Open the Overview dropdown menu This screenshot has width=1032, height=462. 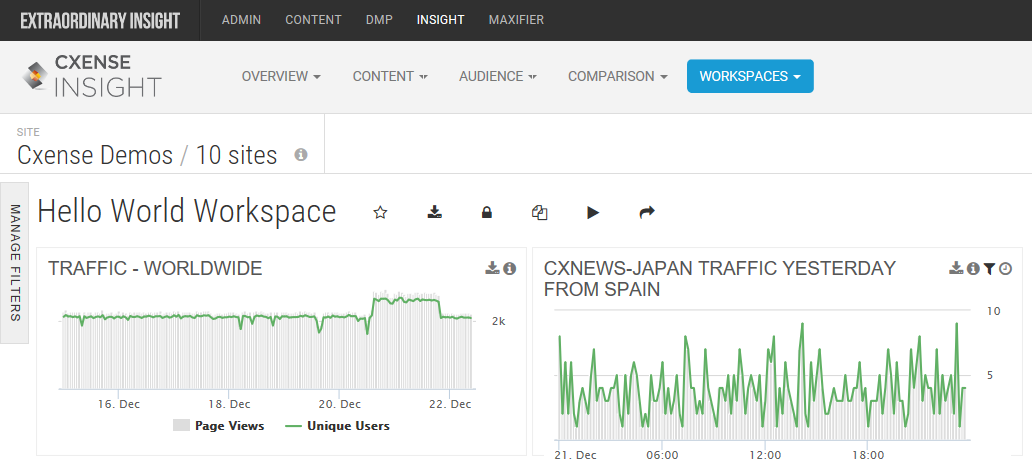click(x=281, y=76)
